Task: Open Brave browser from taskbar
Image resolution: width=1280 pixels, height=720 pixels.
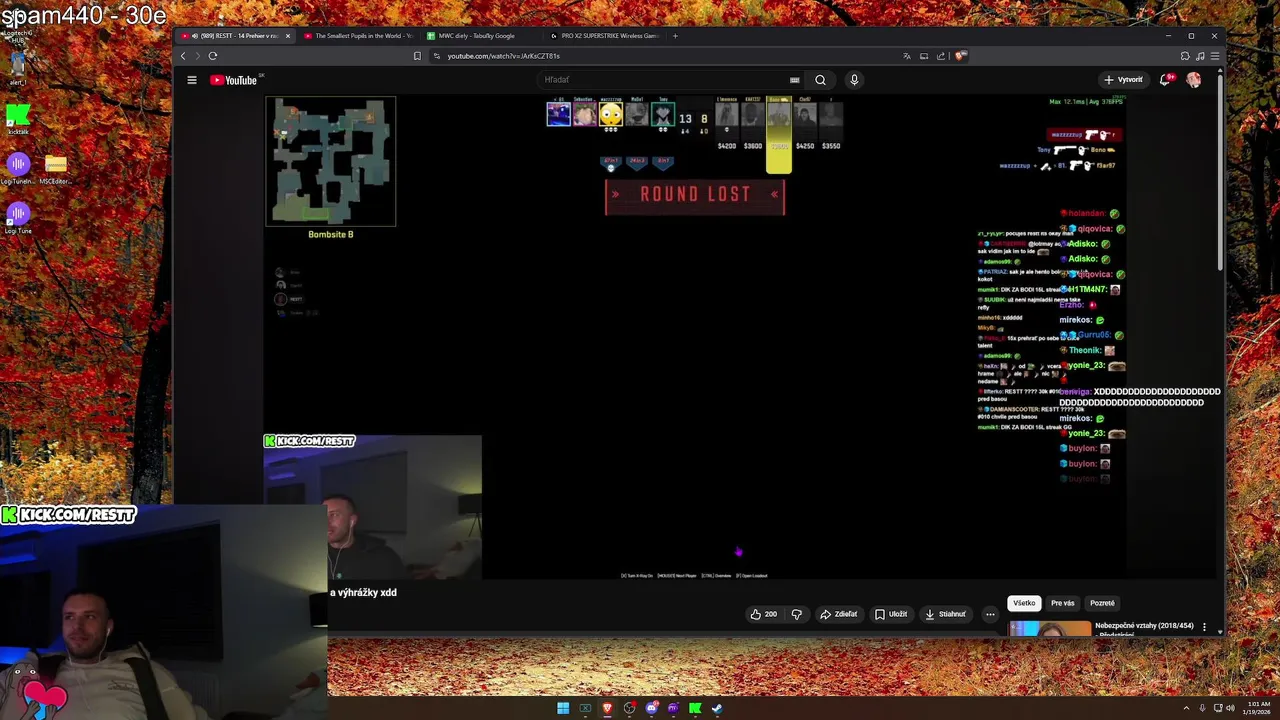Action: coord(607,708)
